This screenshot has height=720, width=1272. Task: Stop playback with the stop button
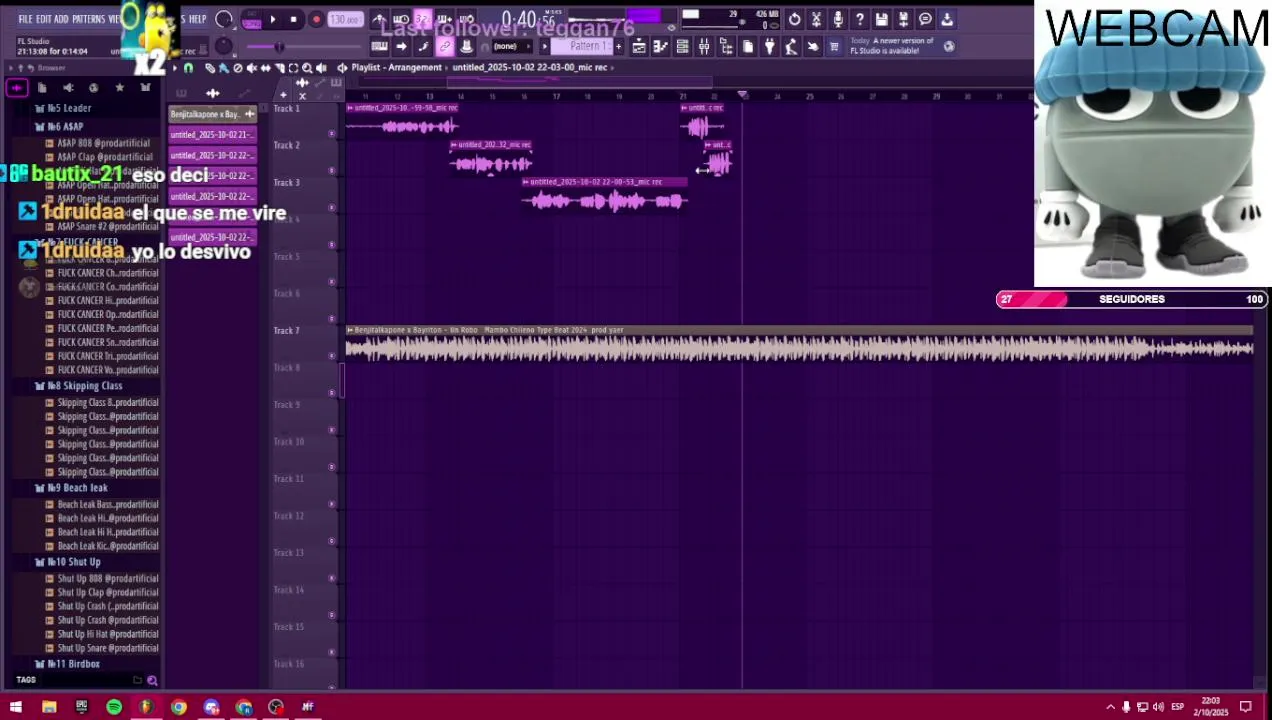pos(293,19)
